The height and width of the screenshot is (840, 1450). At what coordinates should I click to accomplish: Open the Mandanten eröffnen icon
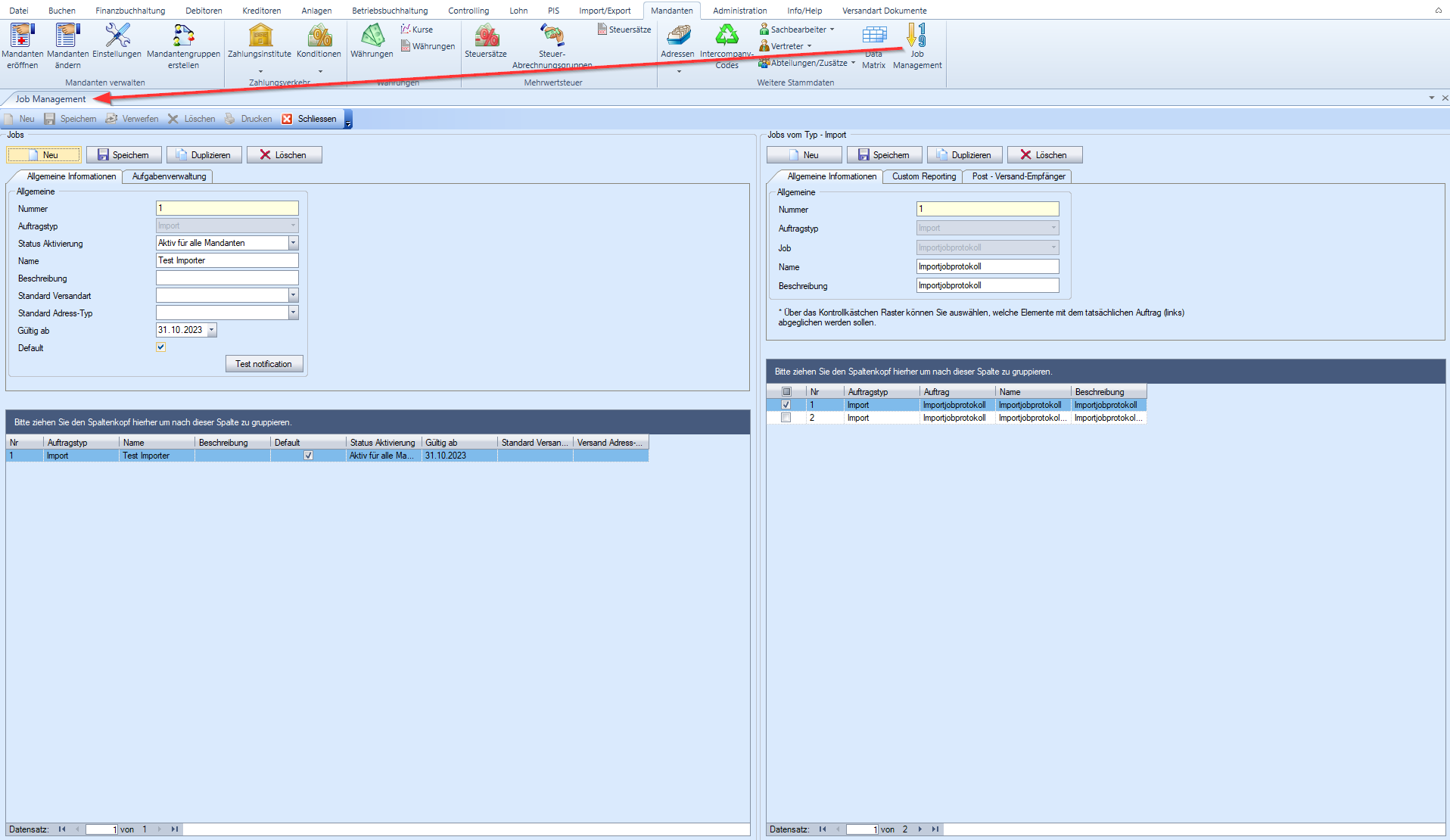coord(22,36)
